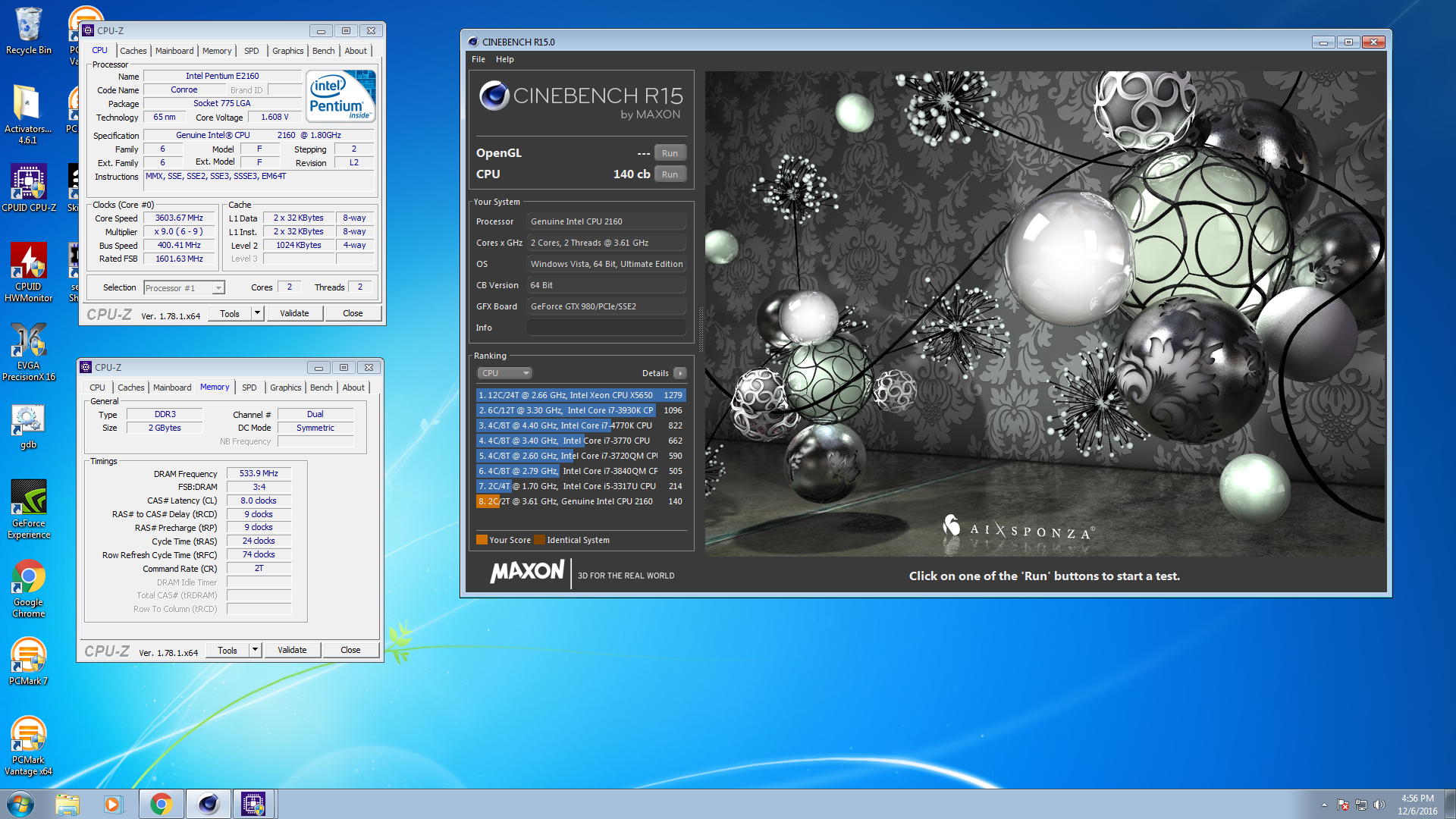Open the CPU ranking dropdown
The height and width of the screenshot is (819, 1456).
(504, 373)
